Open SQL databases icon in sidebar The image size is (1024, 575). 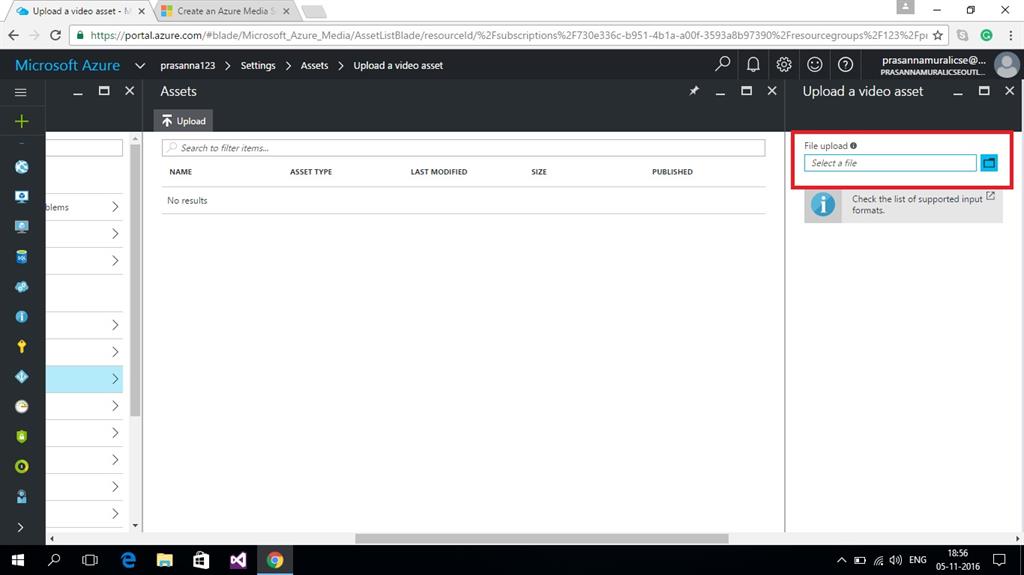pyautogui.click(x=22, y=257)
